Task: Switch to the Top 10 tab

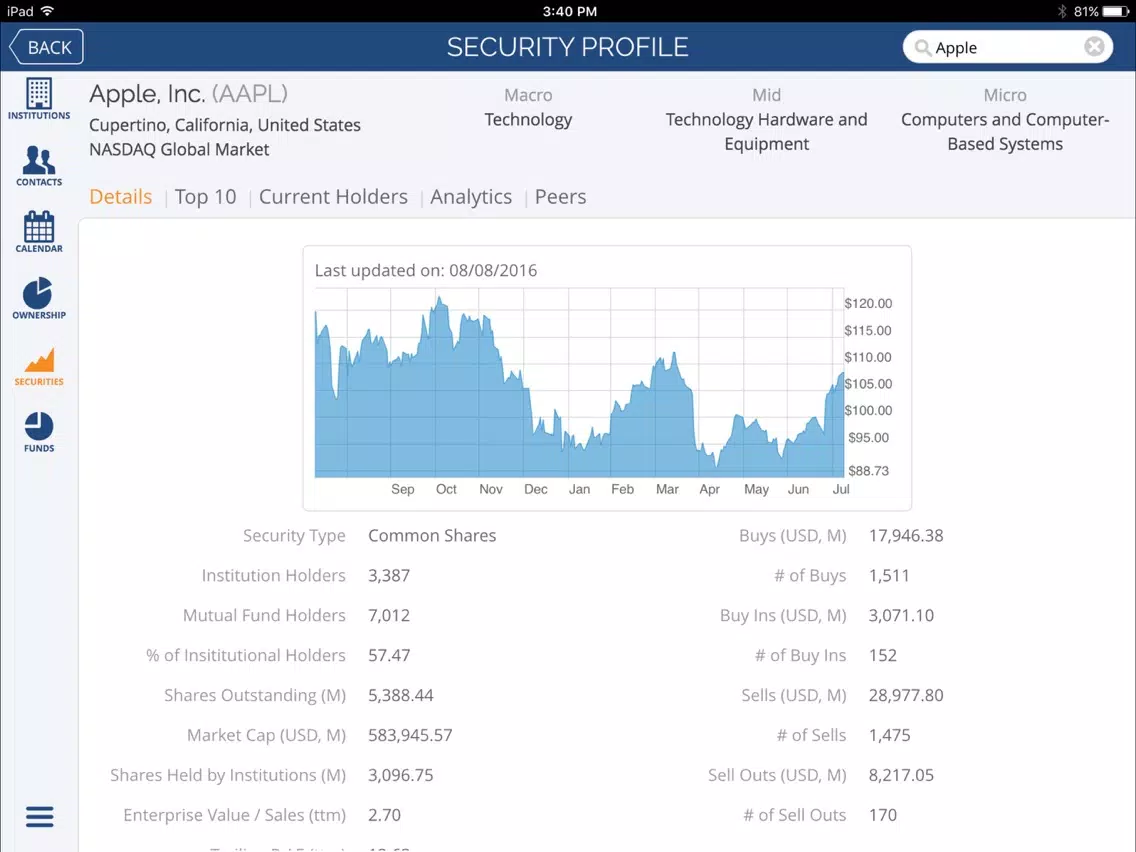Action: (205, 196)
